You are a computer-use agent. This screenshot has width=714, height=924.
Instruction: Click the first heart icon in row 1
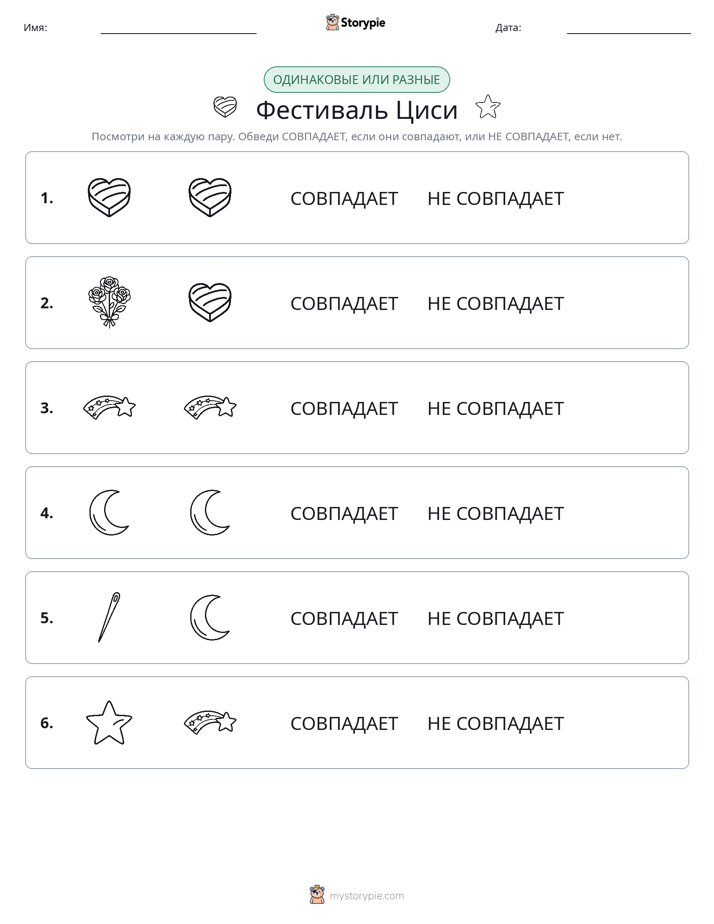(x=109, y=197)
